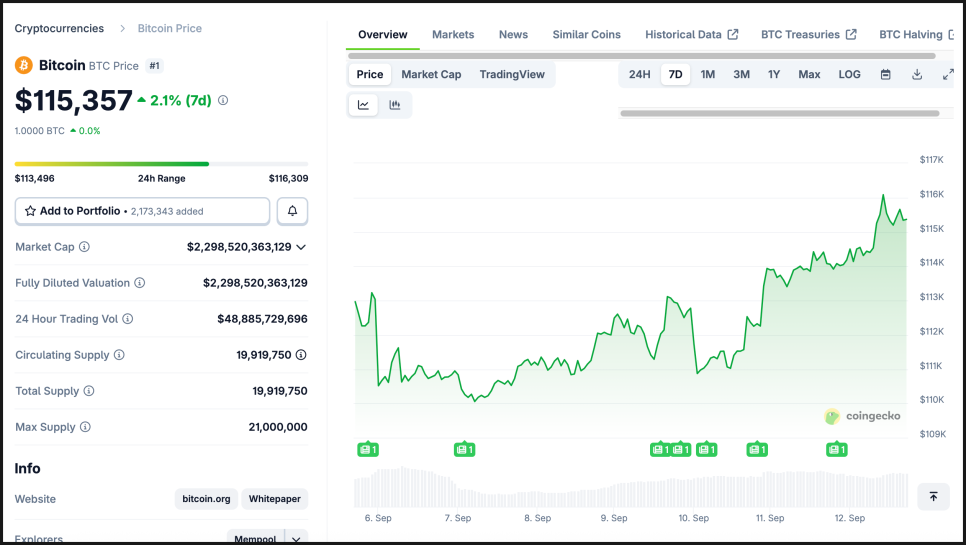
Task: Open info icon beside Circulating Supply label
Action: point(119,355)
